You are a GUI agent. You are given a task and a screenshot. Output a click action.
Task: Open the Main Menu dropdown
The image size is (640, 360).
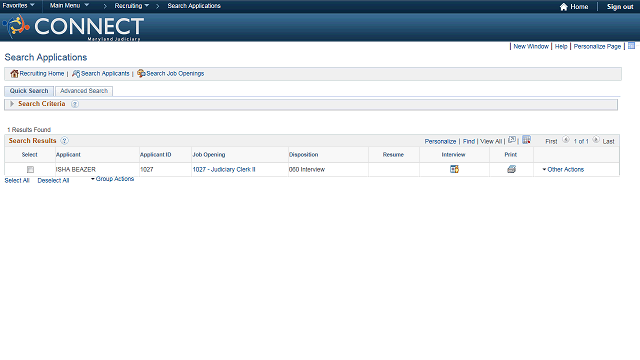[69, 6]
